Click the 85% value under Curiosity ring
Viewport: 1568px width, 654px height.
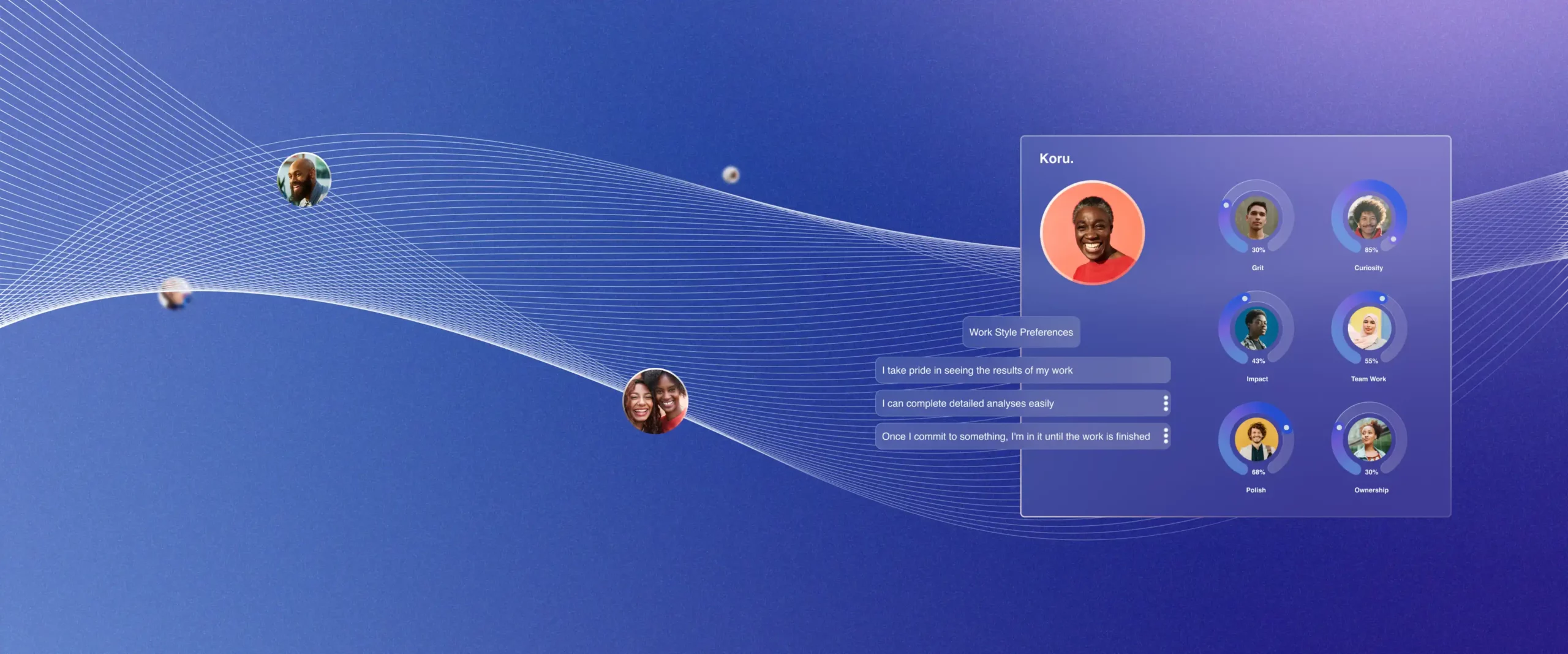point(1371,250)
